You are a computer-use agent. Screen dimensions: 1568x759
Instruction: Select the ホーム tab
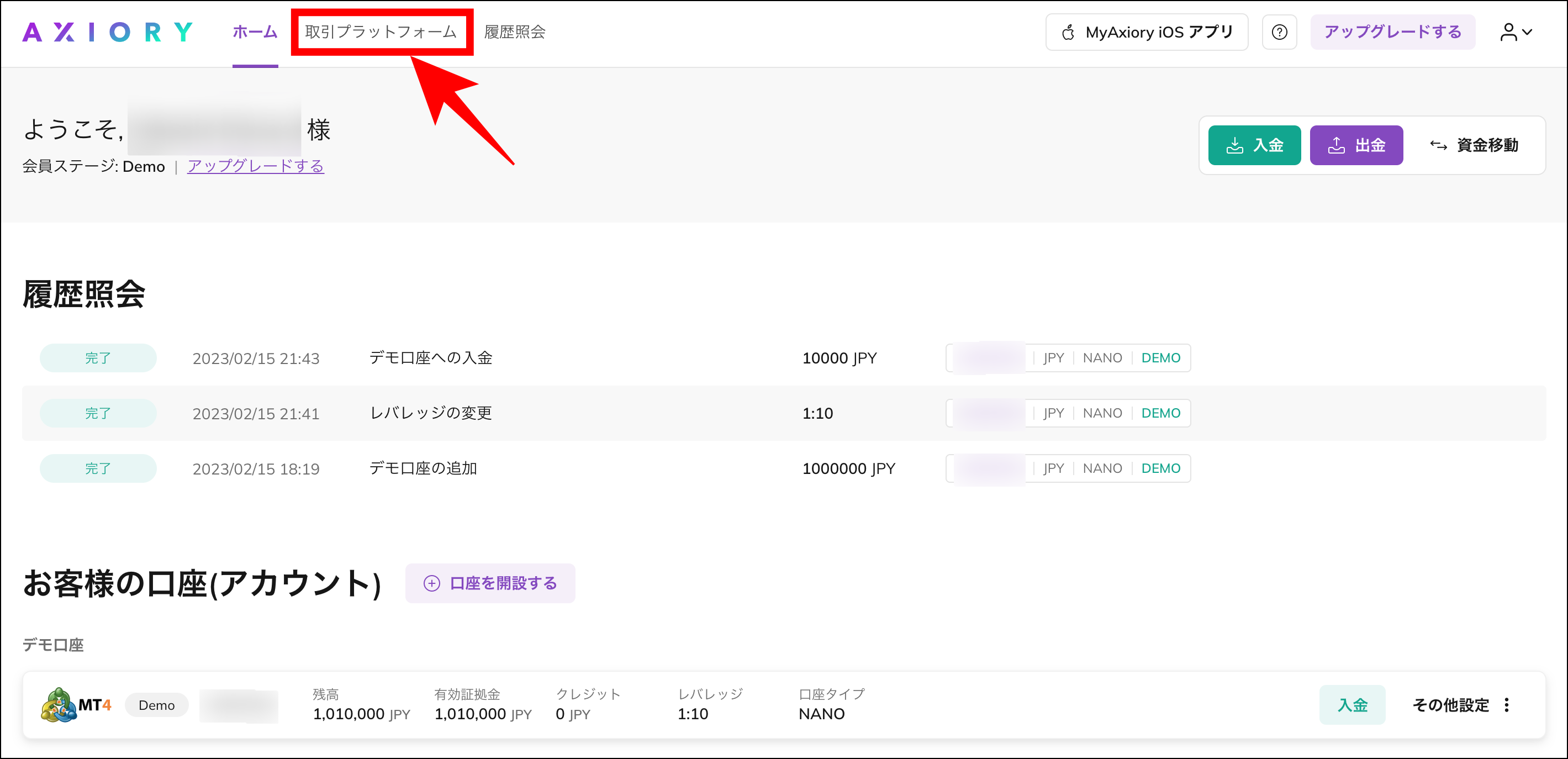click(255, 31)
